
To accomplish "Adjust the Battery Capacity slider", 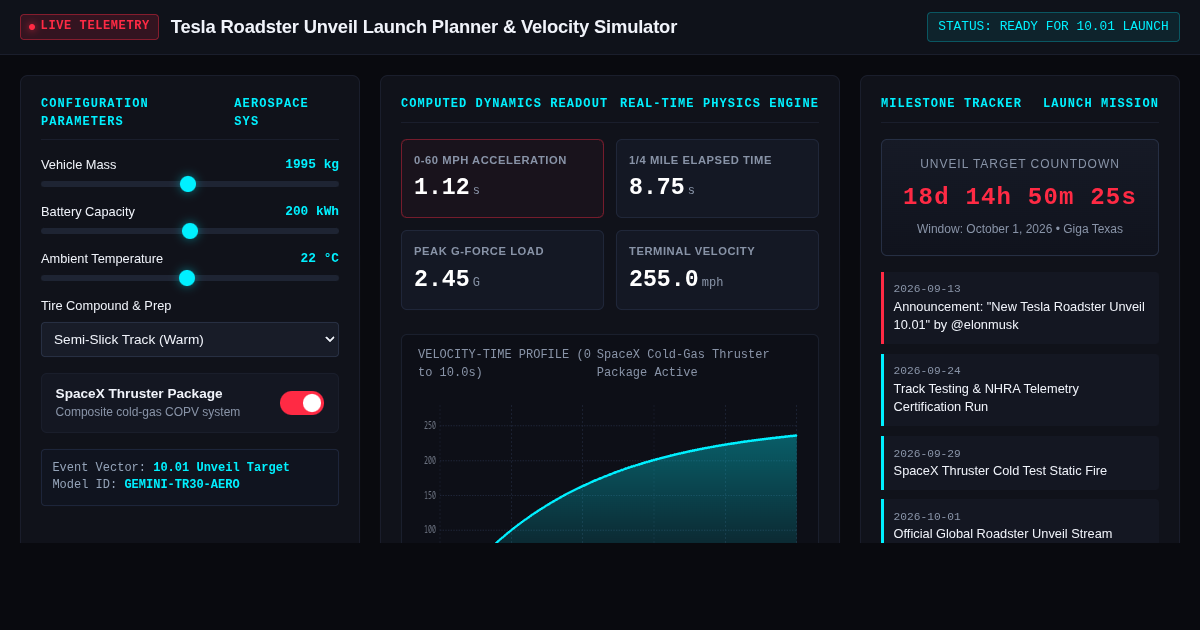I will [190, 231].
